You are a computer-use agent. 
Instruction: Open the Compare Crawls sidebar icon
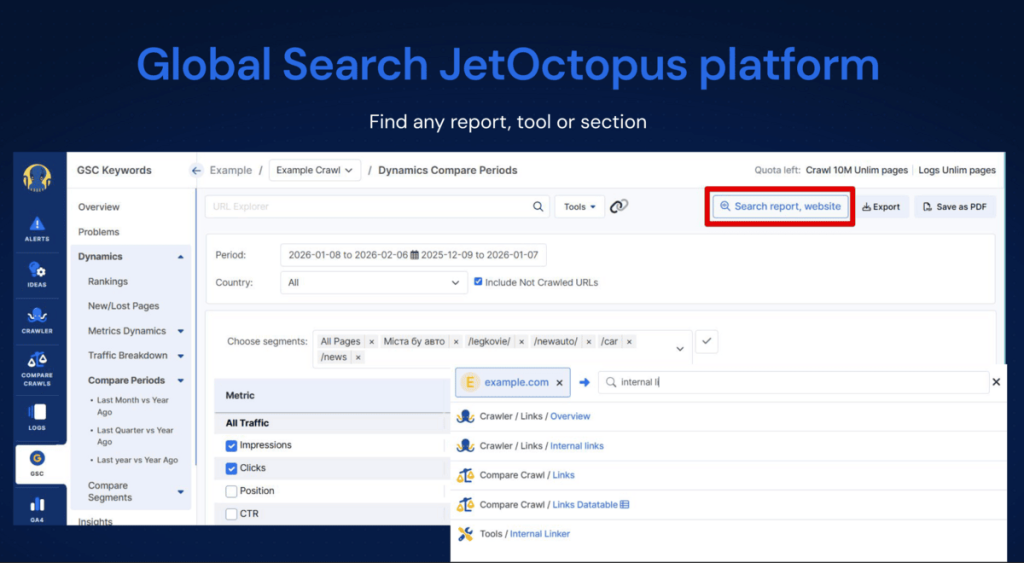coord(37,366)
